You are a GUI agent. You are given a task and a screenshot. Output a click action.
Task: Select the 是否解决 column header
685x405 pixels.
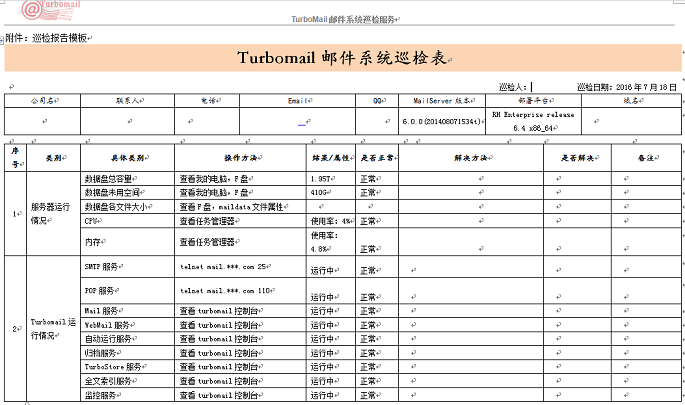(578, 158)
